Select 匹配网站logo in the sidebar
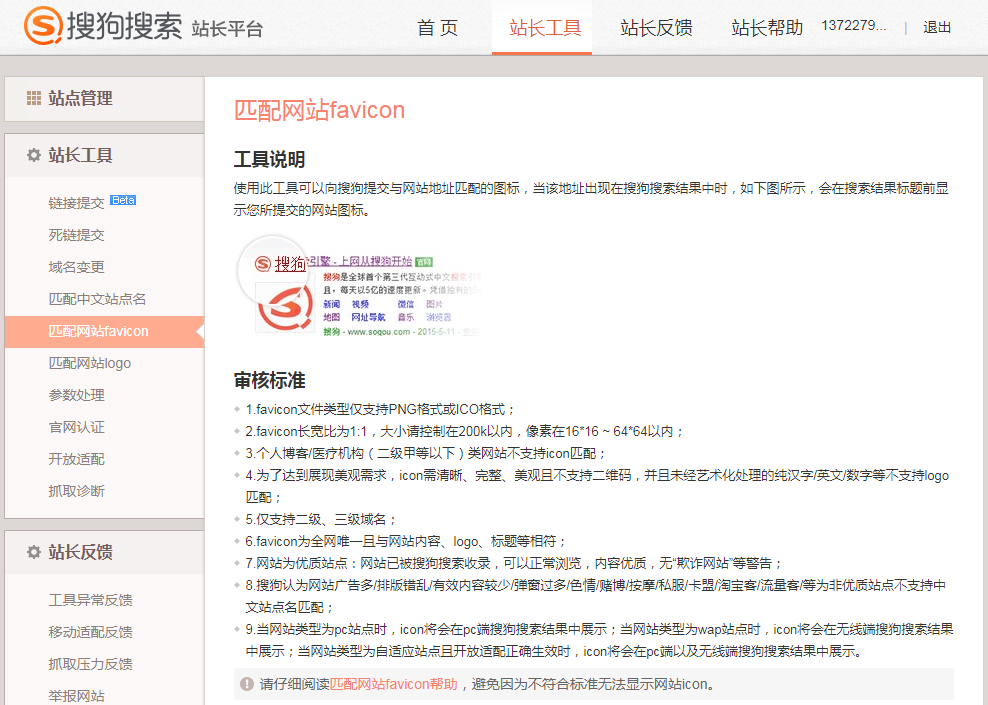The height and width of the screenshot is (705, 988). pyautogui.click(x=90, y=363)
